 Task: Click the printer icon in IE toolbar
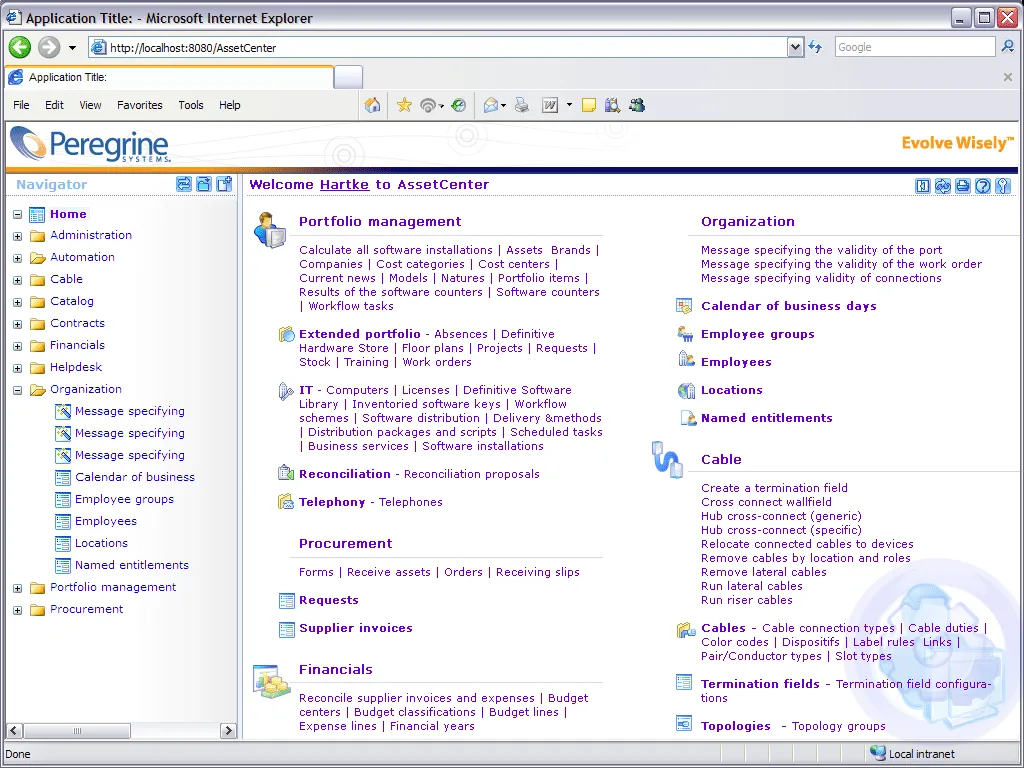[x=522, y=105]
